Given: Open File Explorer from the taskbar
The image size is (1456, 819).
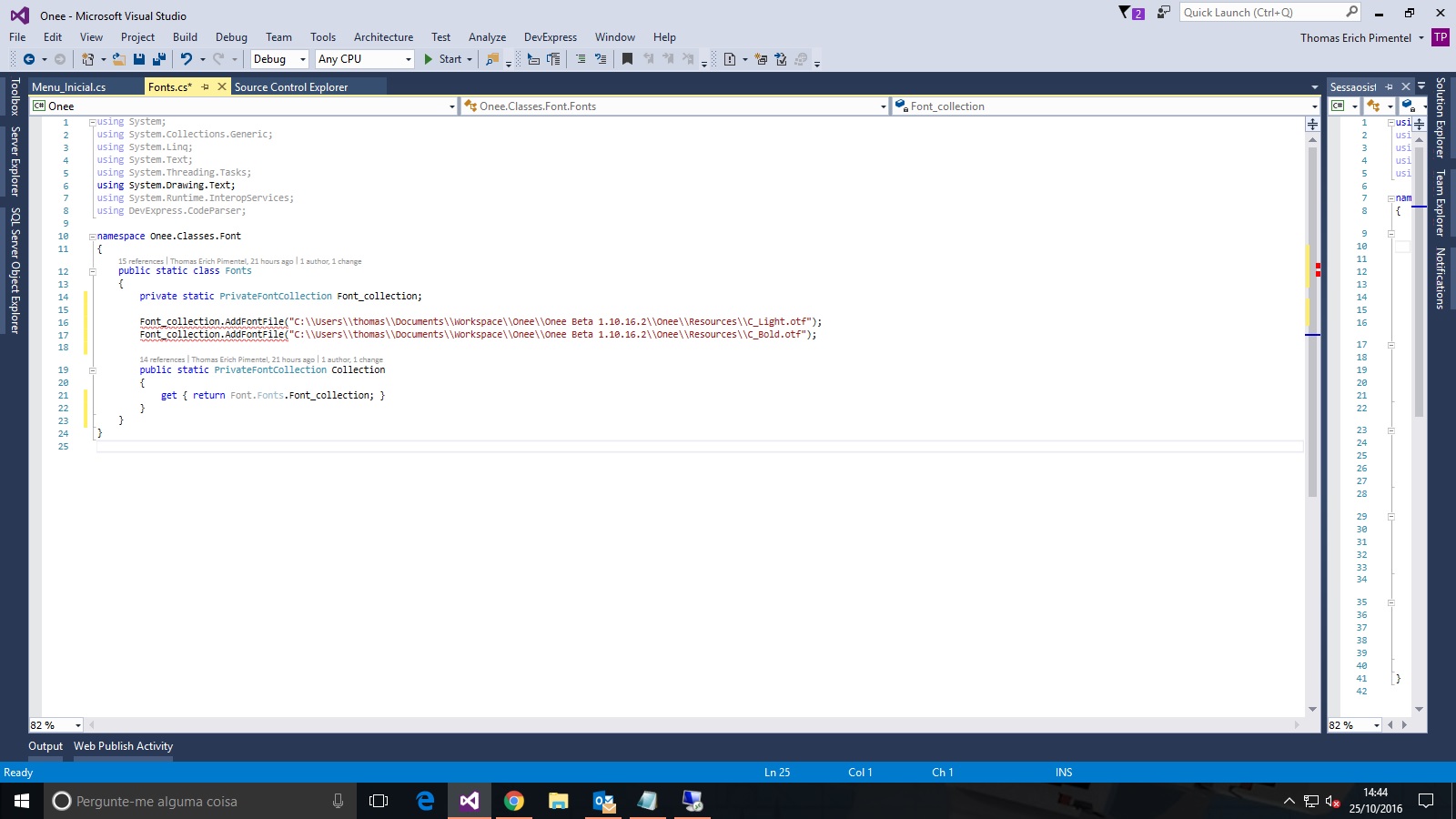Looking at the screenshot, I should [559, 801].
